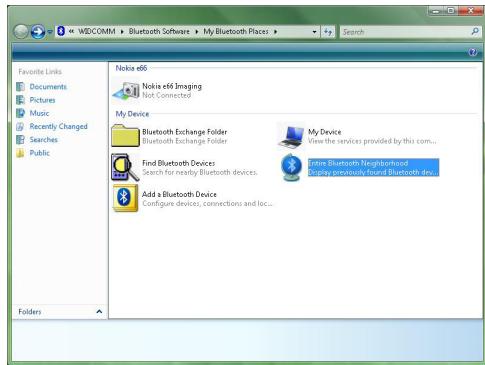The height and width of the screenshot is (365, 485).
Task: Go forward with the blue Forward arrow
Action: pyautogui.click(x=38, y=32)
